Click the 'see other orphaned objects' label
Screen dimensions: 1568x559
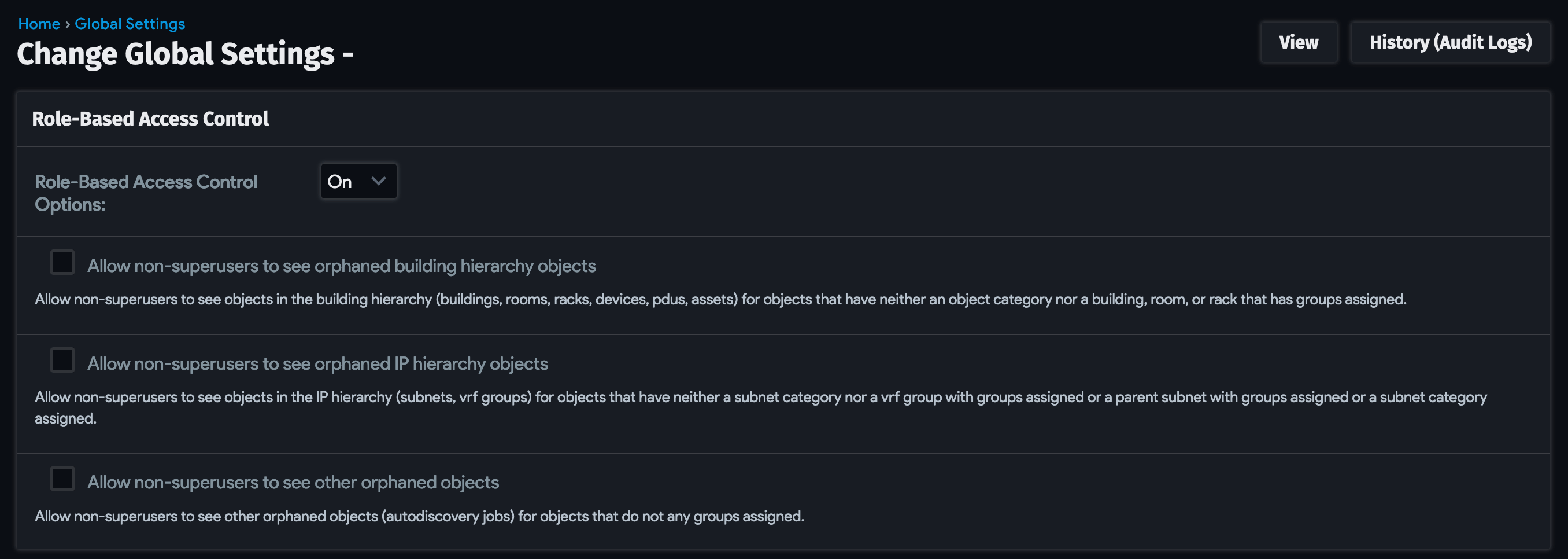(x=293, y=482)
